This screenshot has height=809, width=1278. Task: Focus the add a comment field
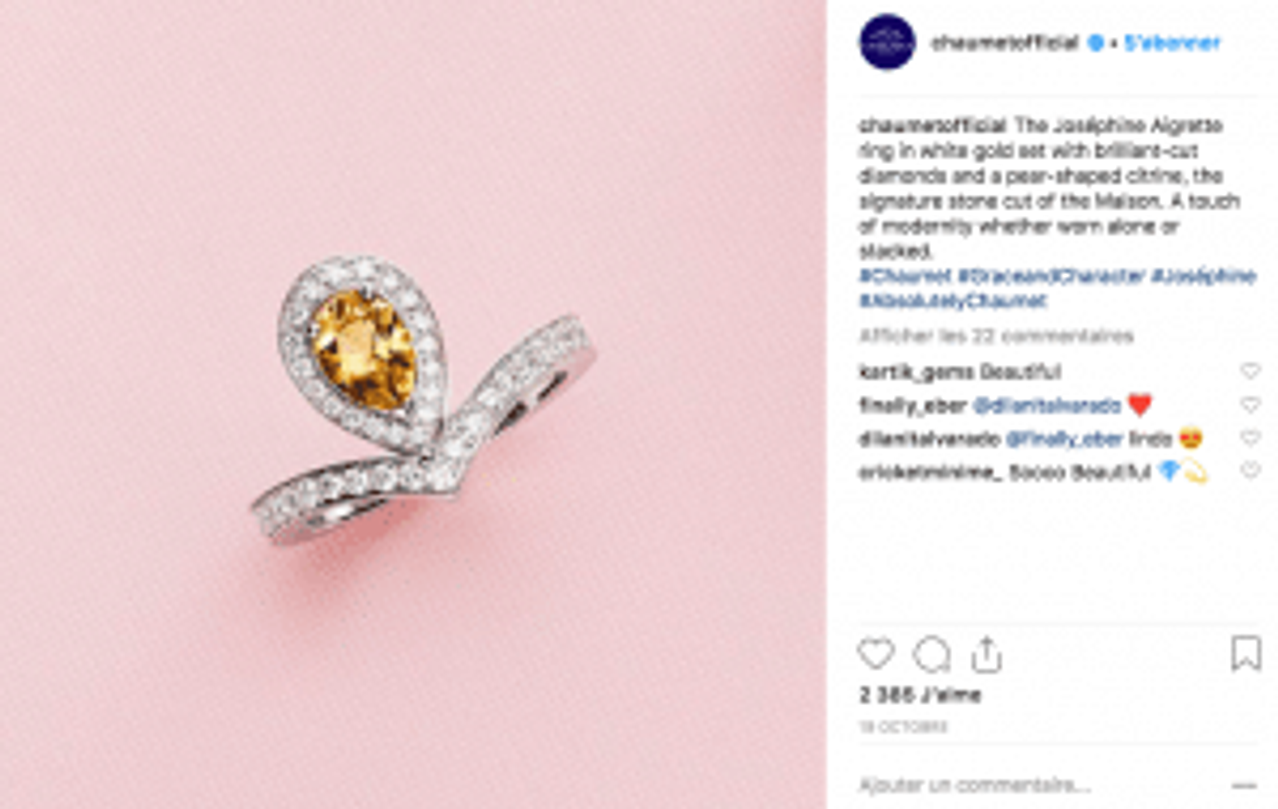click(1040, 785)
